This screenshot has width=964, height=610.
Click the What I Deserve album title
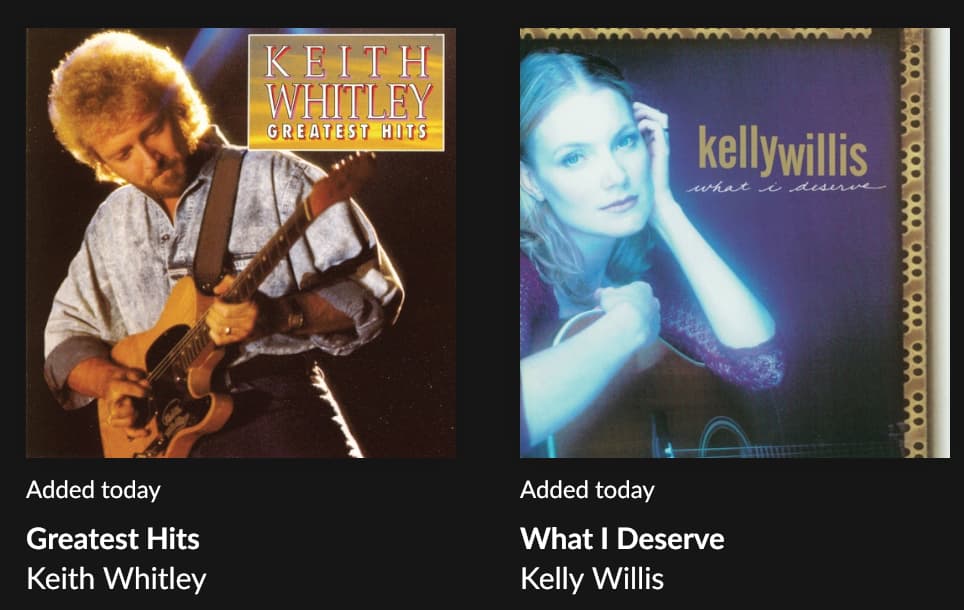point(622,539)
